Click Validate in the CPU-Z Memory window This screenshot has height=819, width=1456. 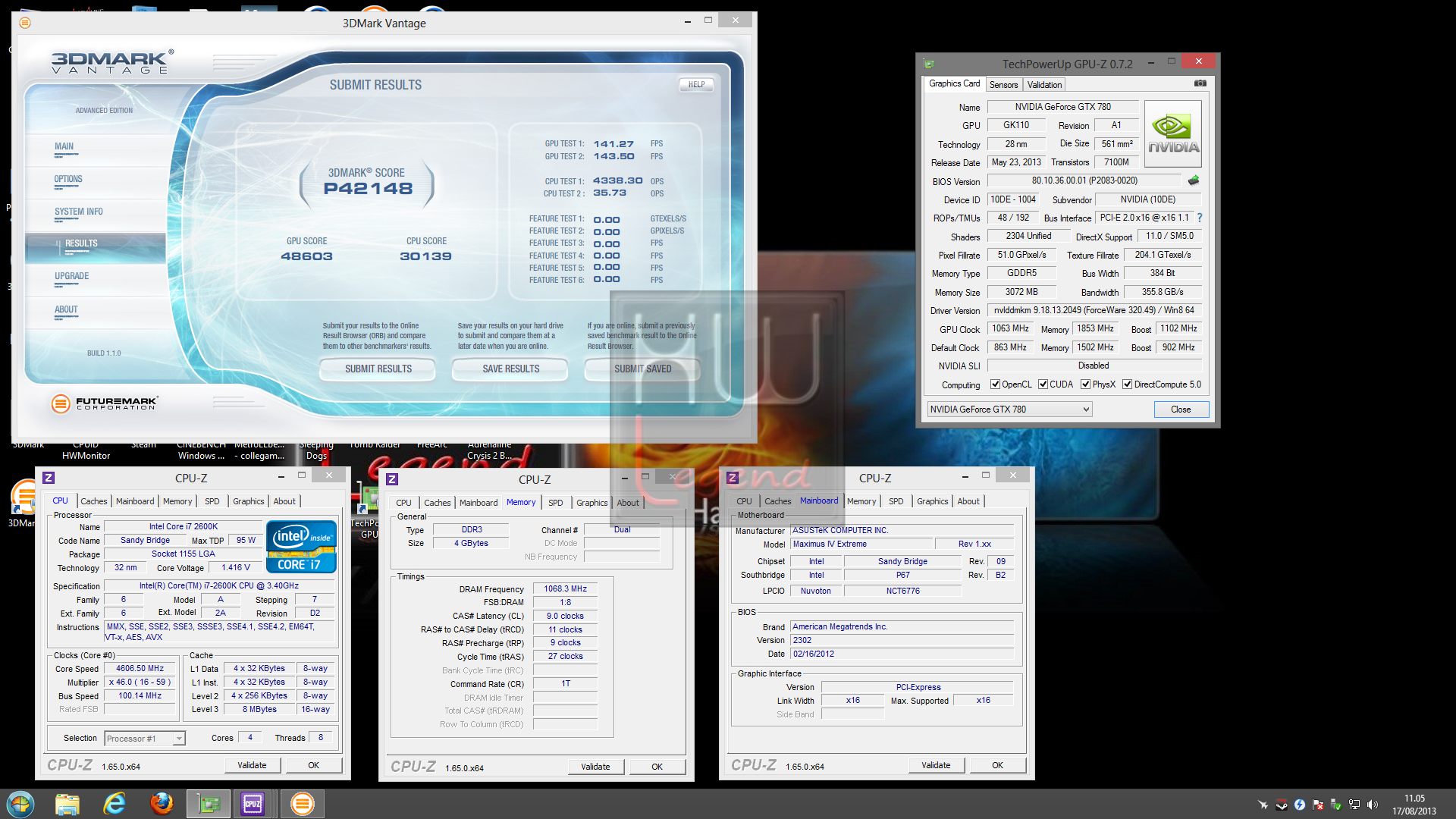coord(595,767)
